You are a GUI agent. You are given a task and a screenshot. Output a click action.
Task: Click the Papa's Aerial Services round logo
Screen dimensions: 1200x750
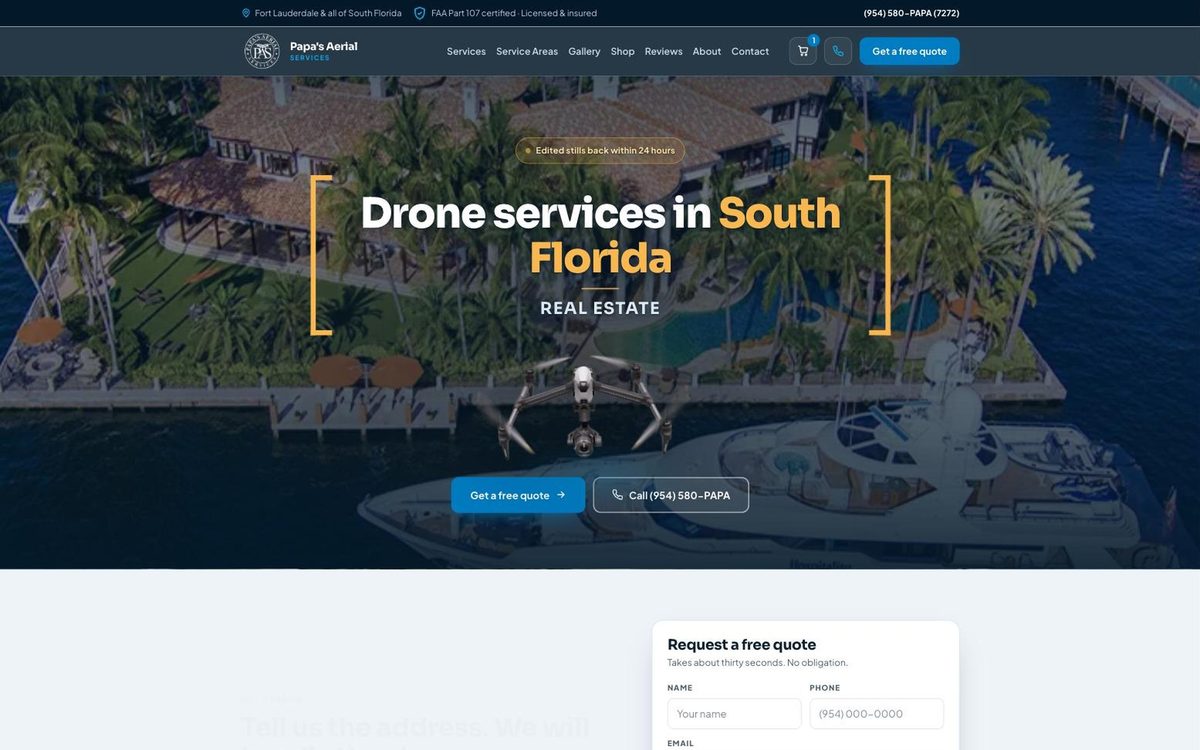[262, 51]
